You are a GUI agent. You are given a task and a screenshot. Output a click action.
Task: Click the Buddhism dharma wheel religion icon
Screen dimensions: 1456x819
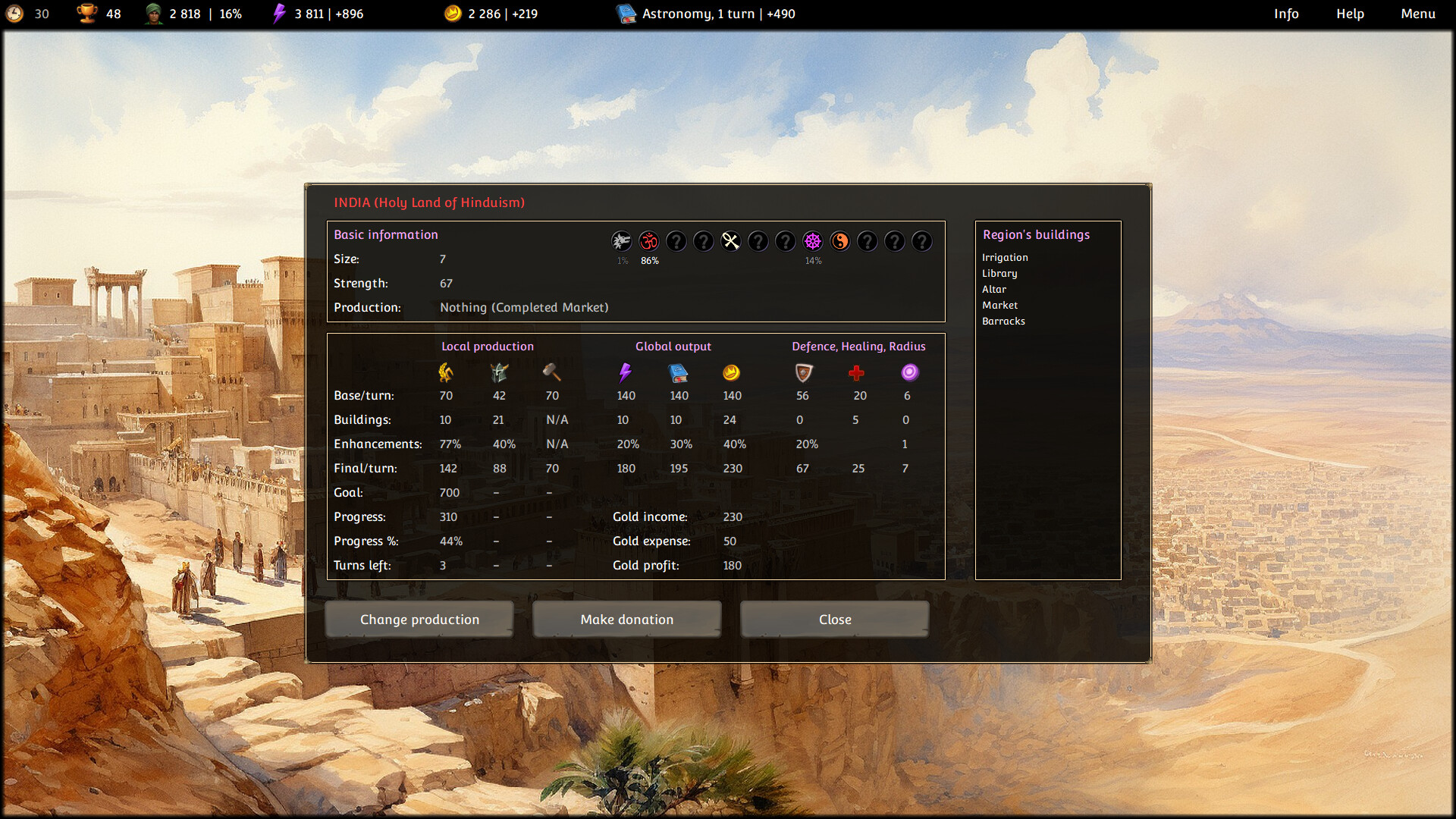click(814, 242)
